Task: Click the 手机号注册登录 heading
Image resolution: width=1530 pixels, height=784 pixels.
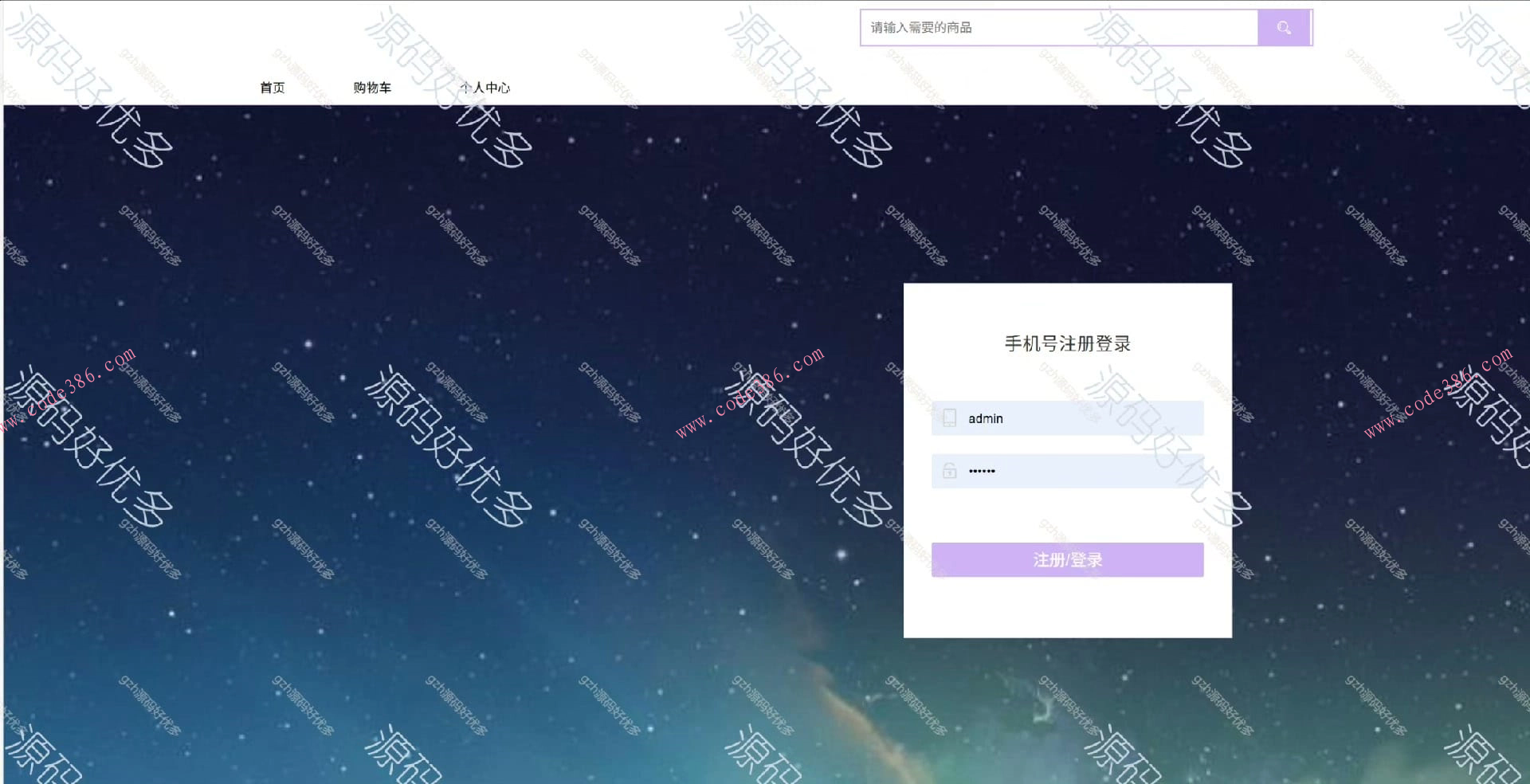Action: (x=1069, y=343)
